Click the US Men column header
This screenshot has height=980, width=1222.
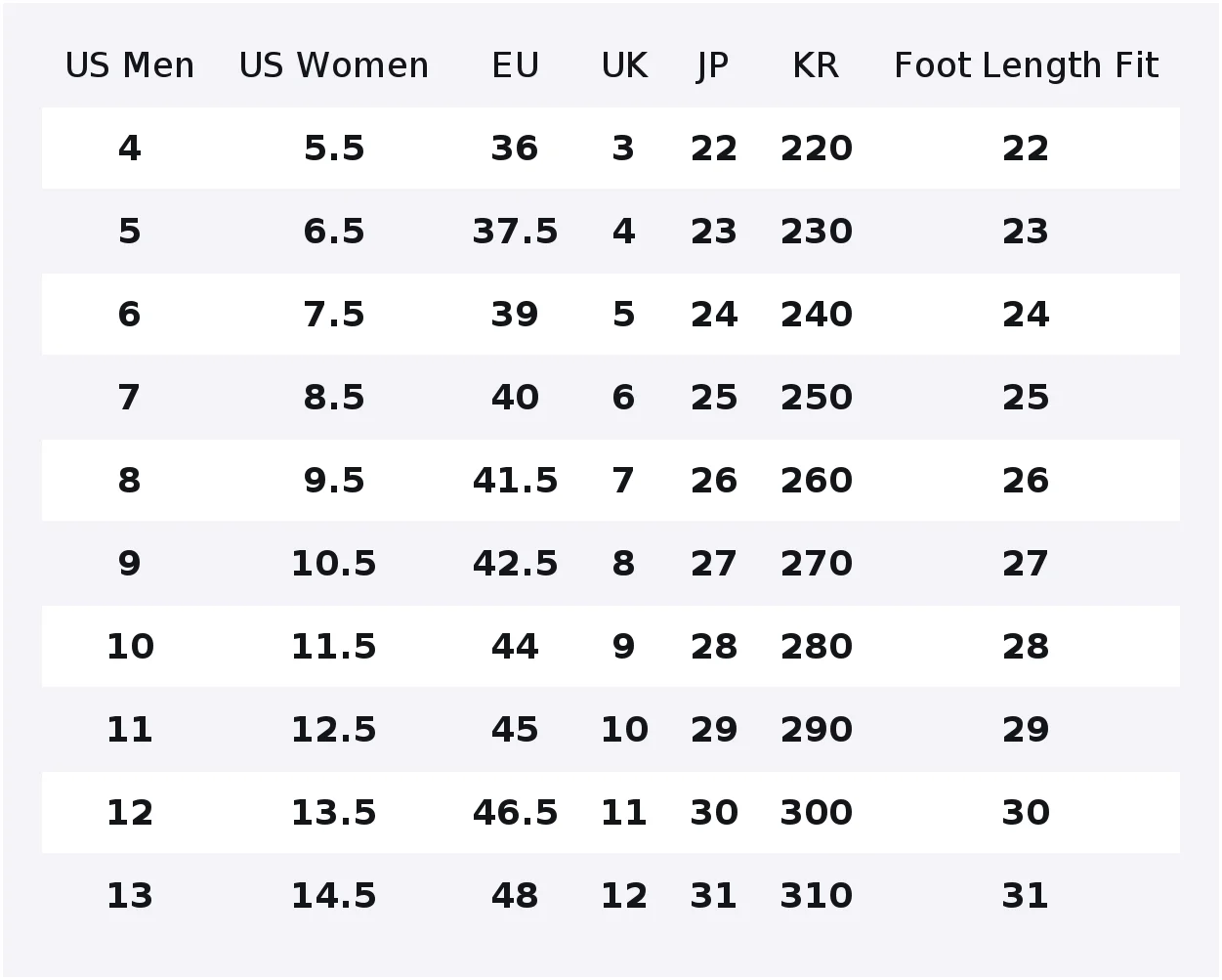pyautogui.click(x=130, y=65)
